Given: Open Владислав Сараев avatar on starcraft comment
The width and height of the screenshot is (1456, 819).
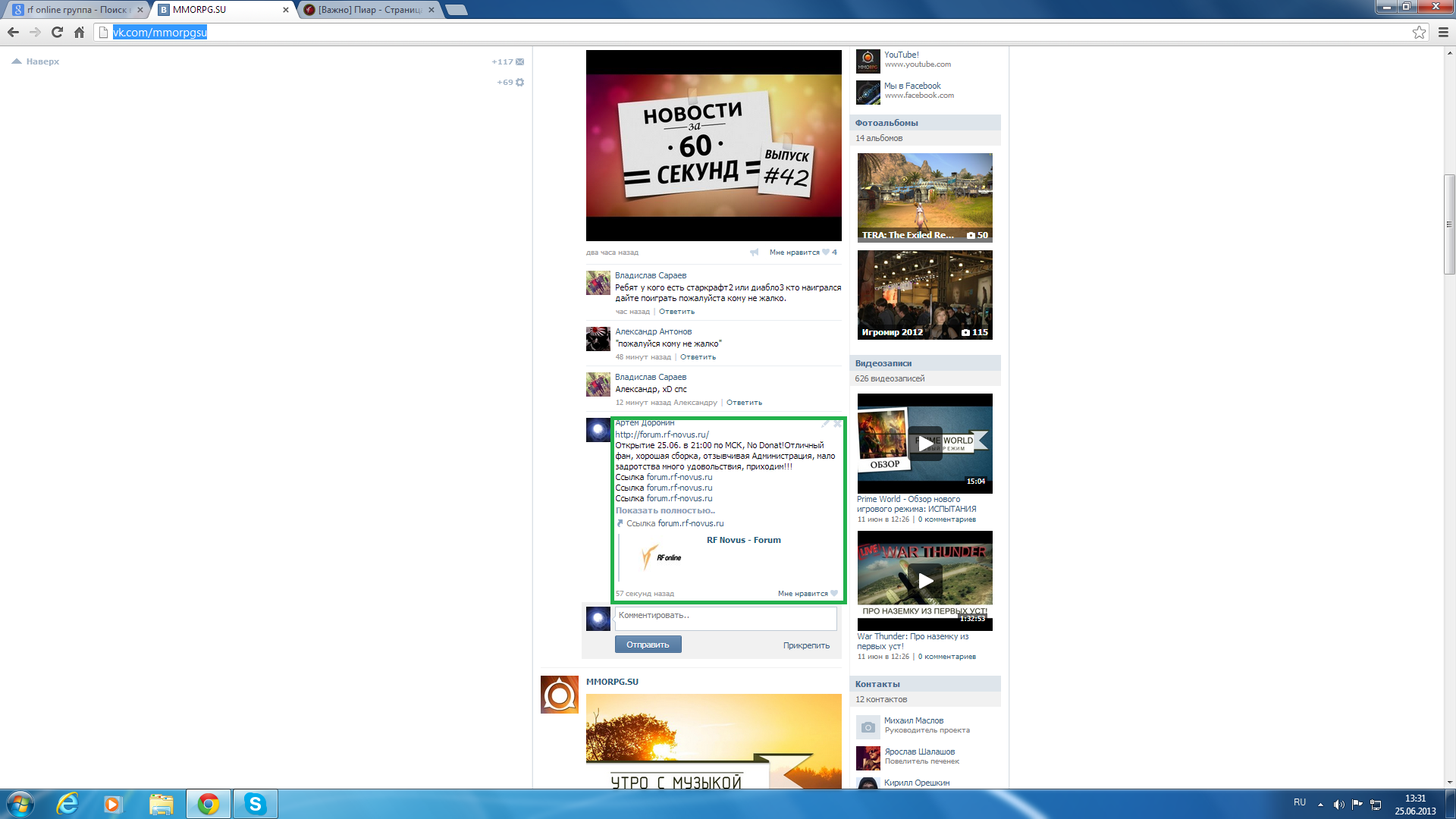Looking at the screenshot, I should coord(598,283).
